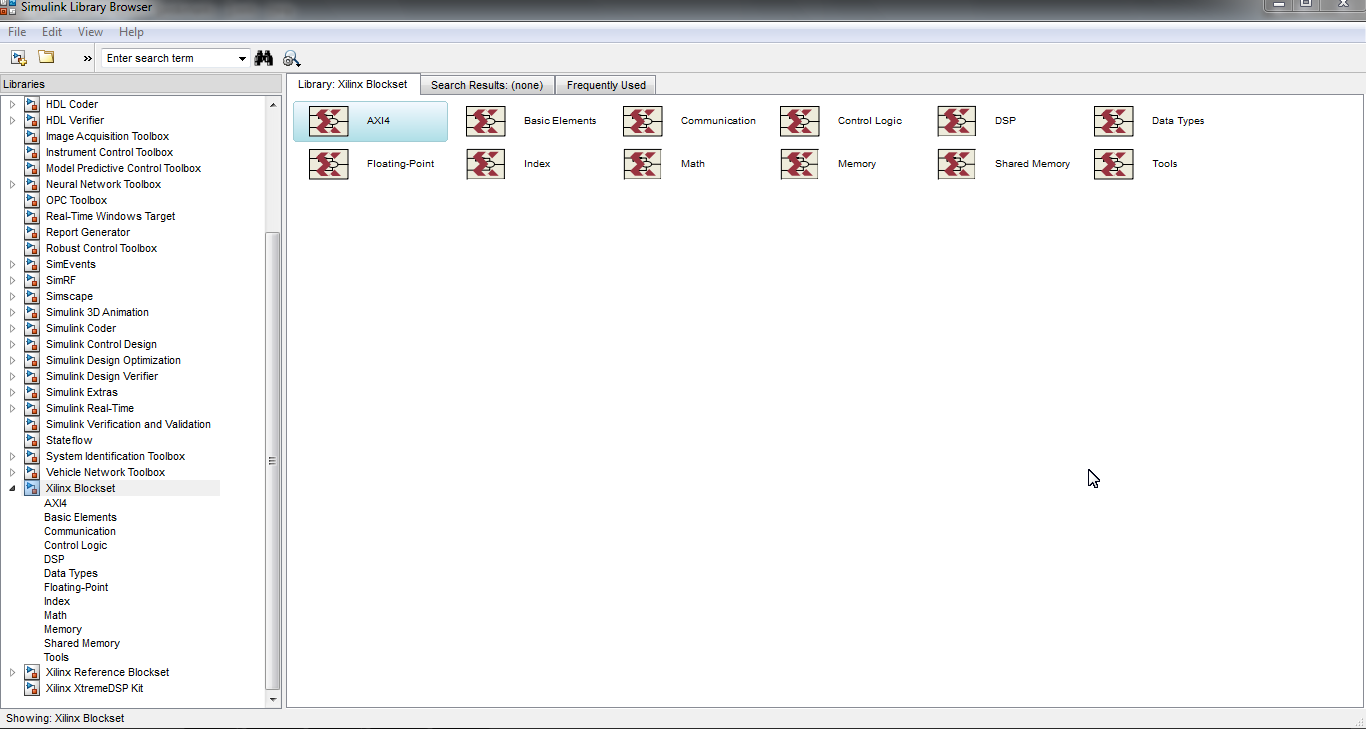The height and width of the screenshot is (729, 1366).
Task: Click the toolbar overflow chevron
Action: point(87,58)
